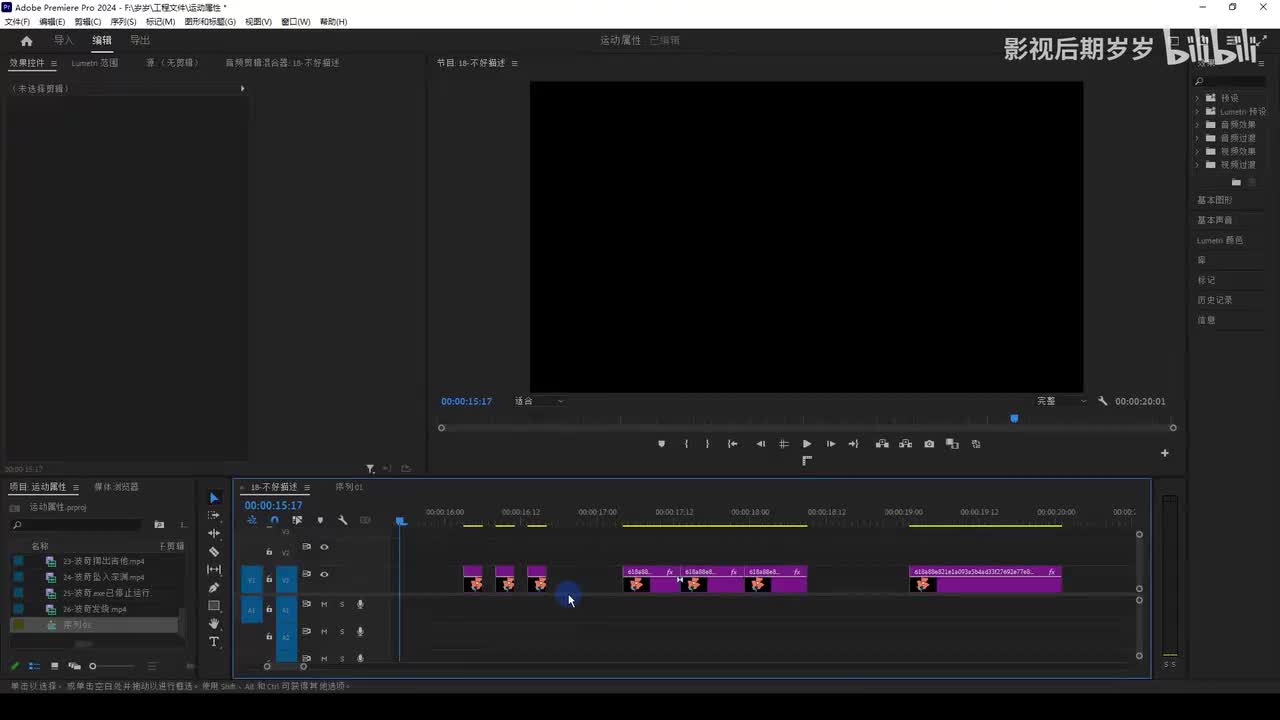
Task: Switch to the 导入 workspace
Action: click(x=64, y=41)
